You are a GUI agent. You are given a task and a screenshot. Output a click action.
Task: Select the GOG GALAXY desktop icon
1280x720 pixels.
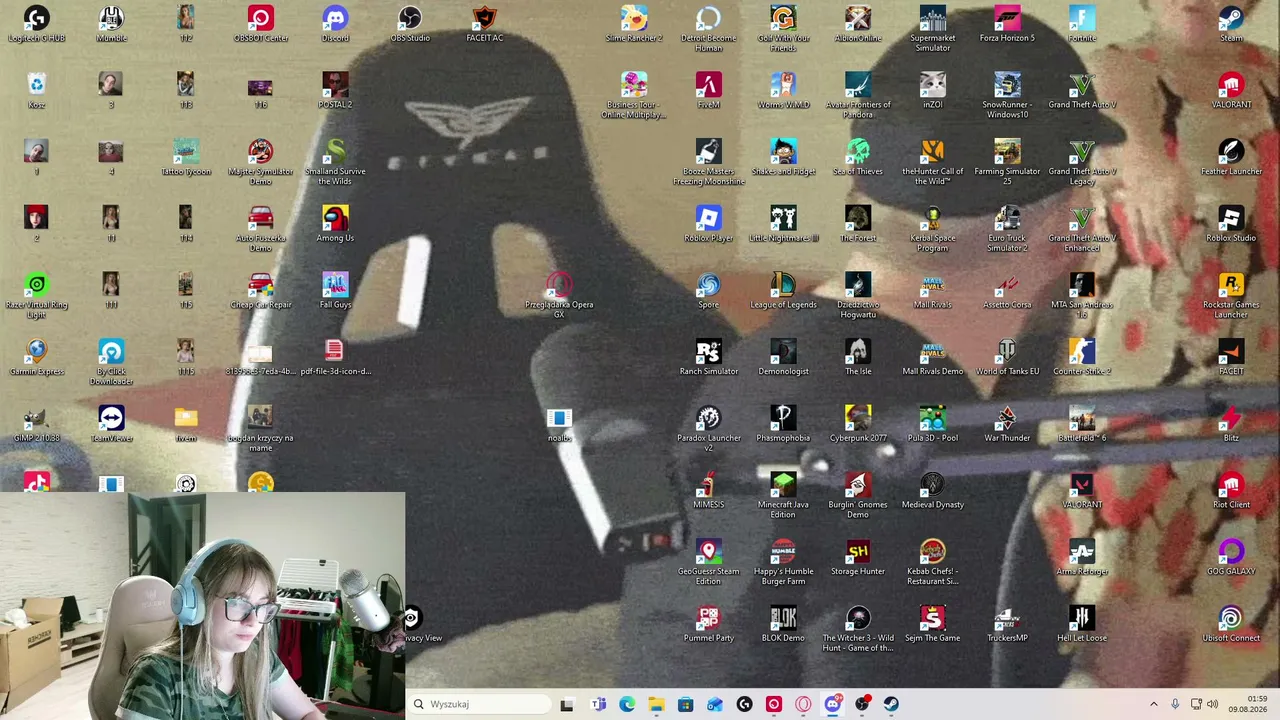(x=1231, y=558)
